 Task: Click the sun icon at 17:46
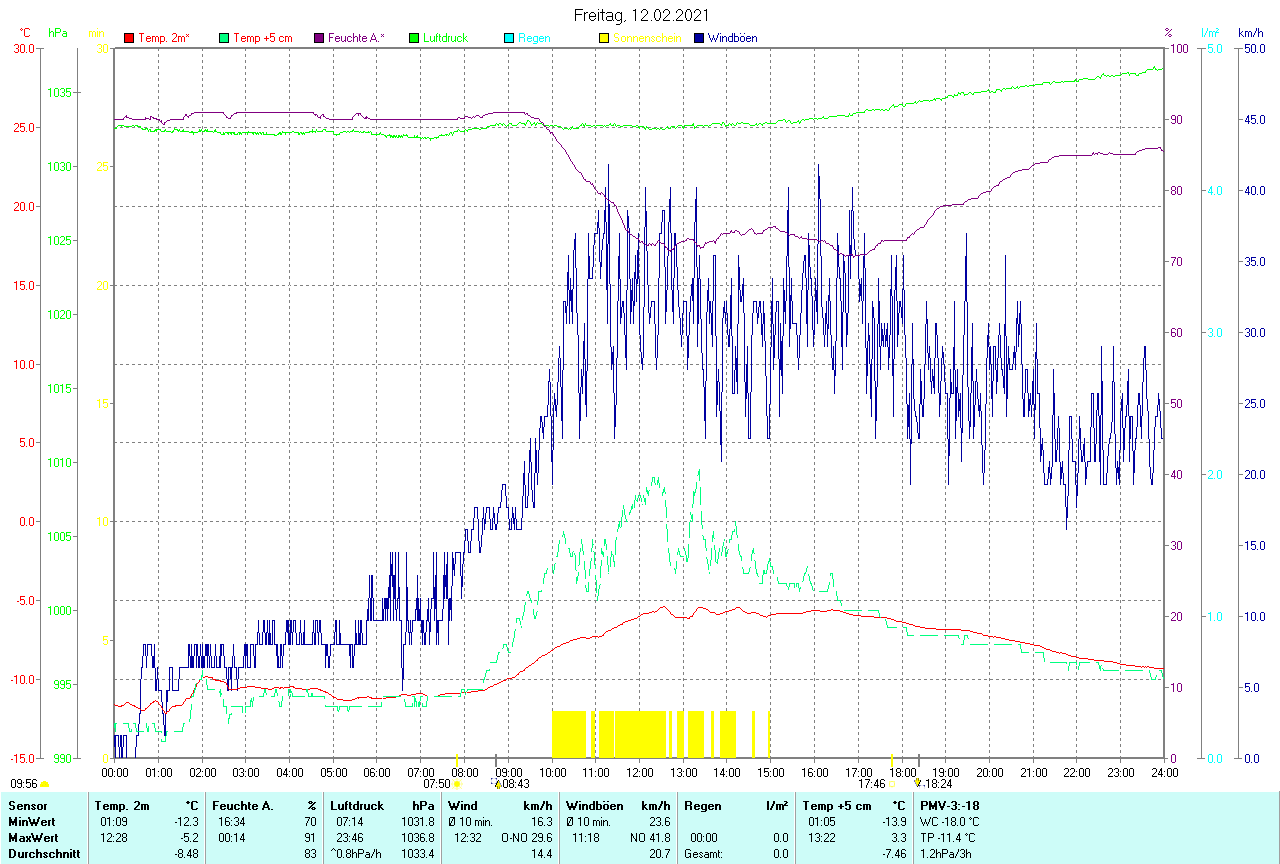(893, 784)
